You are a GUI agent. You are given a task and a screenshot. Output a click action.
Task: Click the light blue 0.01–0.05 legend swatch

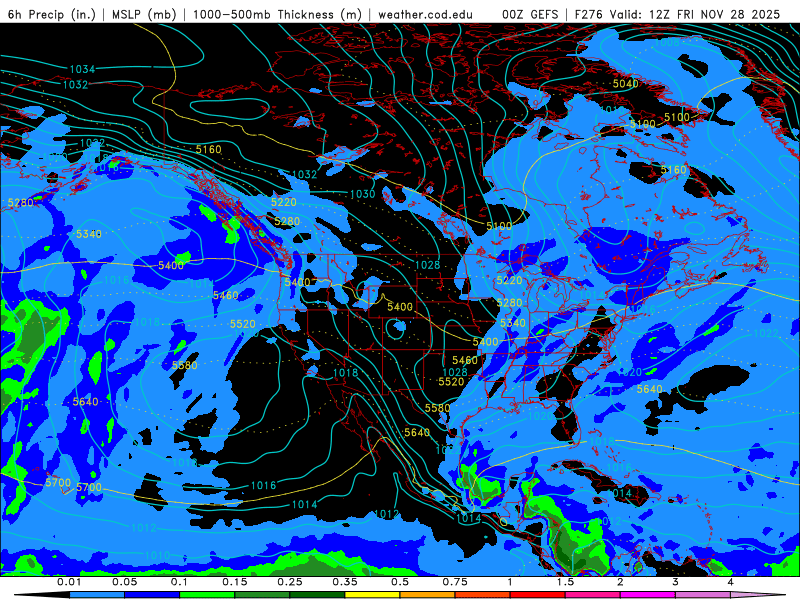coord(97,595)
